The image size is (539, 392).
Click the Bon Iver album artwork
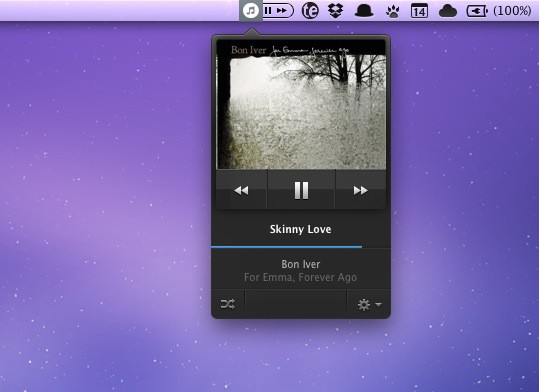click(301, 105)
